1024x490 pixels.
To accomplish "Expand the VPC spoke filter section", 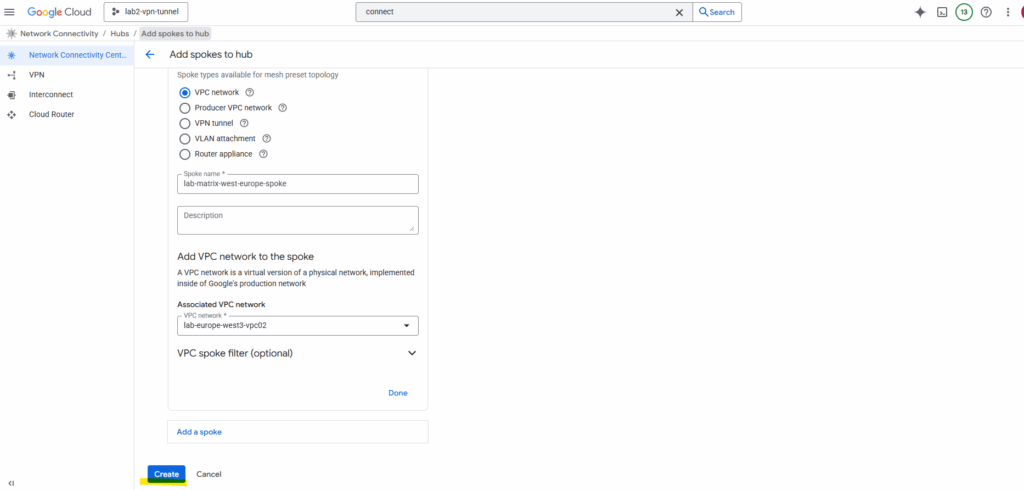I will tap(411, 353).
